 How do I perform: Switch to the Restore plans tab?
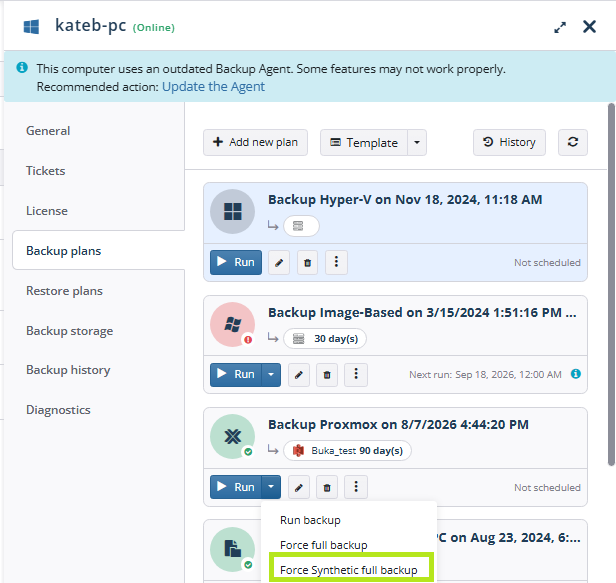(x=64, y=291)
